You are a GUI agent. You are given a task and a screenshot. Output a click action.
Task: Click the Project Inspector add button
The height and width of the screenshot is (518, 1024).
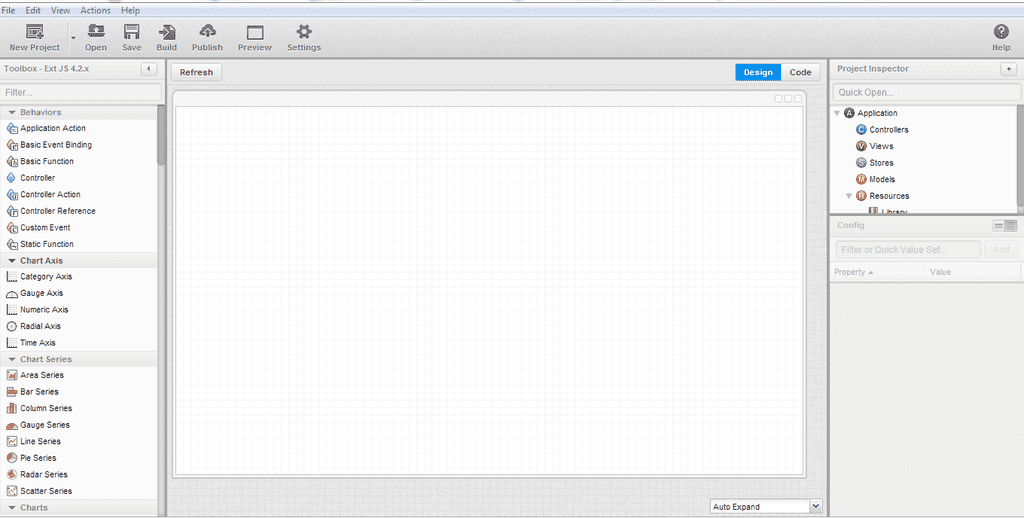tap(1009, 69)
